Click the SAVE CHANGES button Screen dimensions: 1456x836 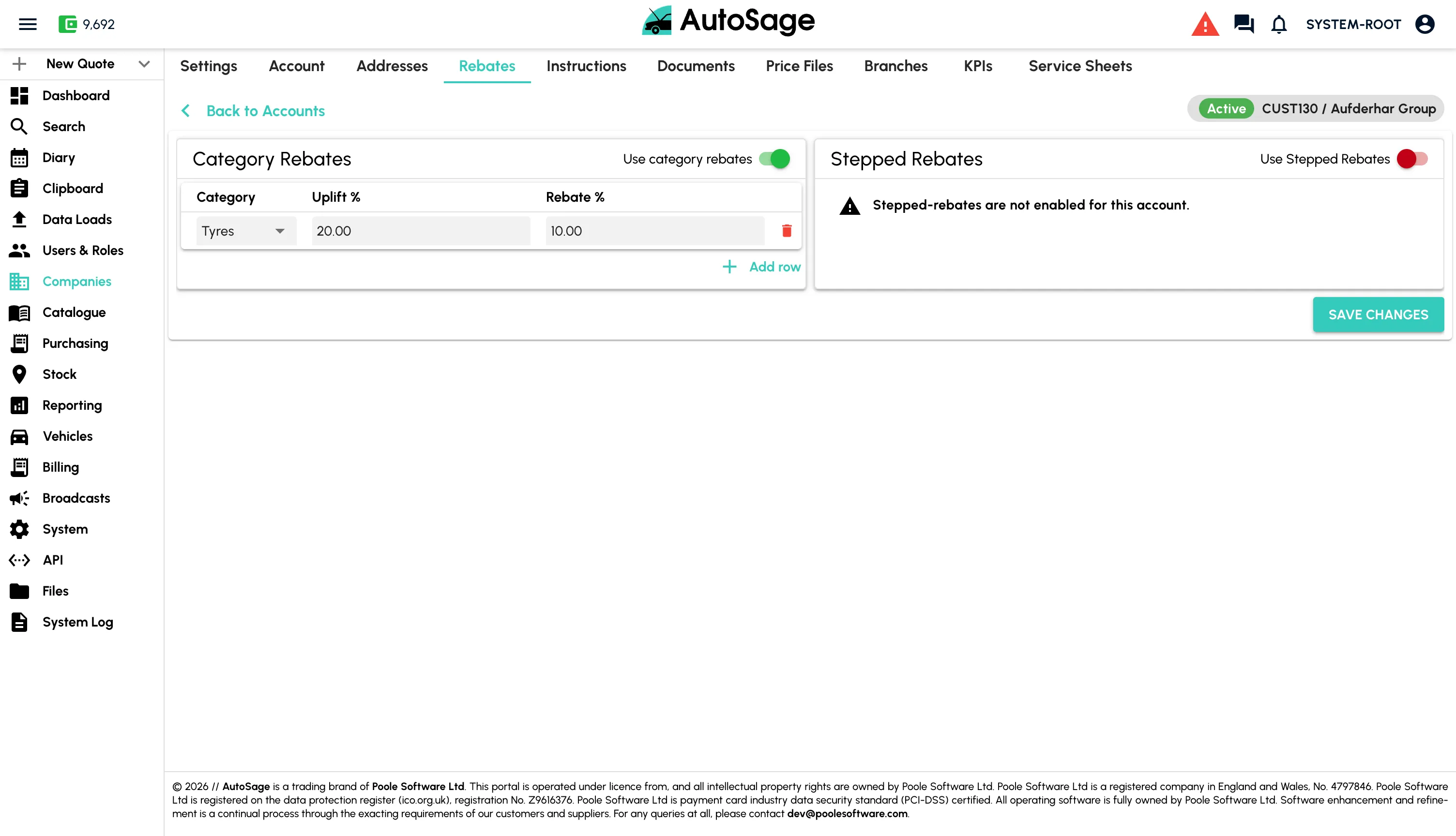[x=1378, y=314]
